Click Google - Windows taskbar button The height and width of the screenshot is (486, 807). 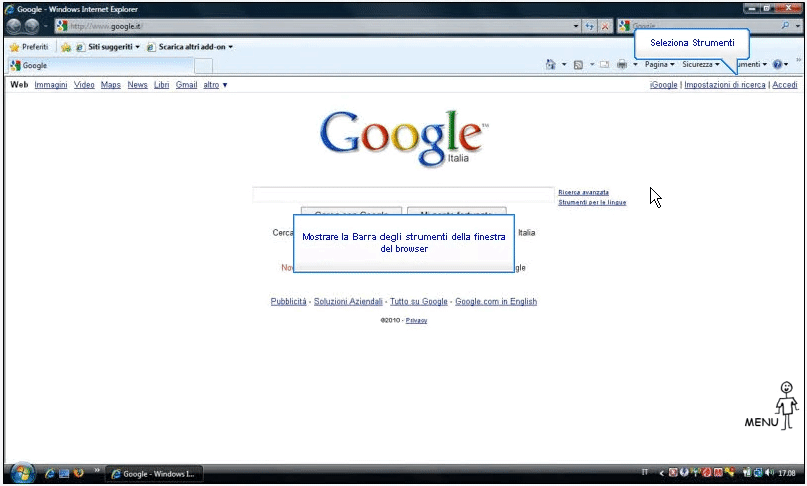tap(154, 474)
